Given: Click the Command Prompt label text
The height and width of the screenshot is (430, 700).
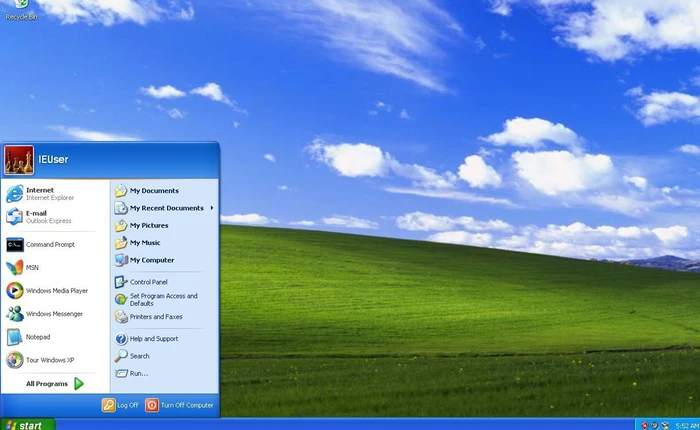Looking at the screenshot, I should (50, 245).
